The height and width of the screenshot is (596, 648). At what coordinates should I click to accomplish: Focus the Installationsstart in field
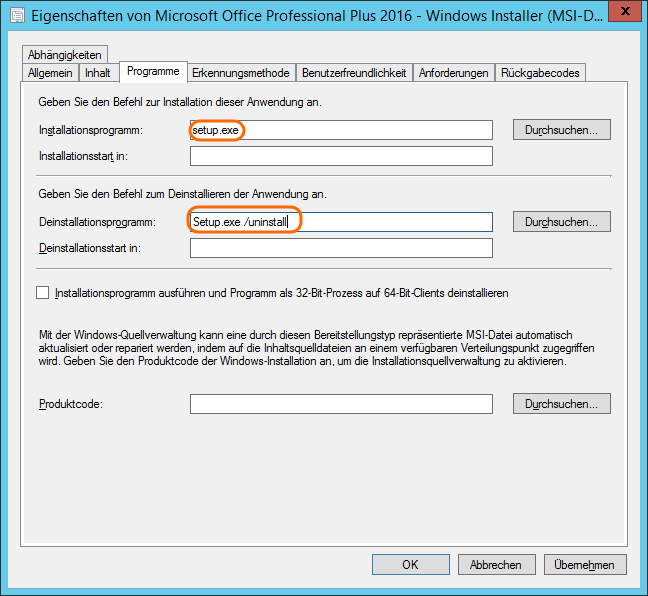click(340, 156)
